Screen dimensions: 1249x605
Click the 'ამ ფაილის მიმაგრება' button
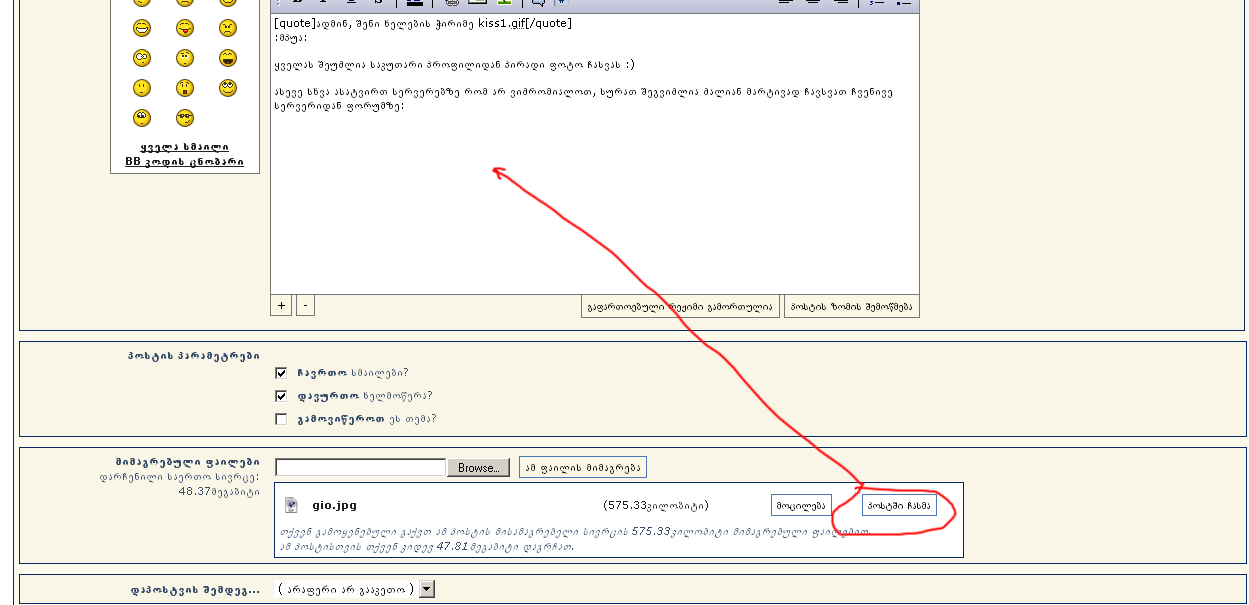582,467
